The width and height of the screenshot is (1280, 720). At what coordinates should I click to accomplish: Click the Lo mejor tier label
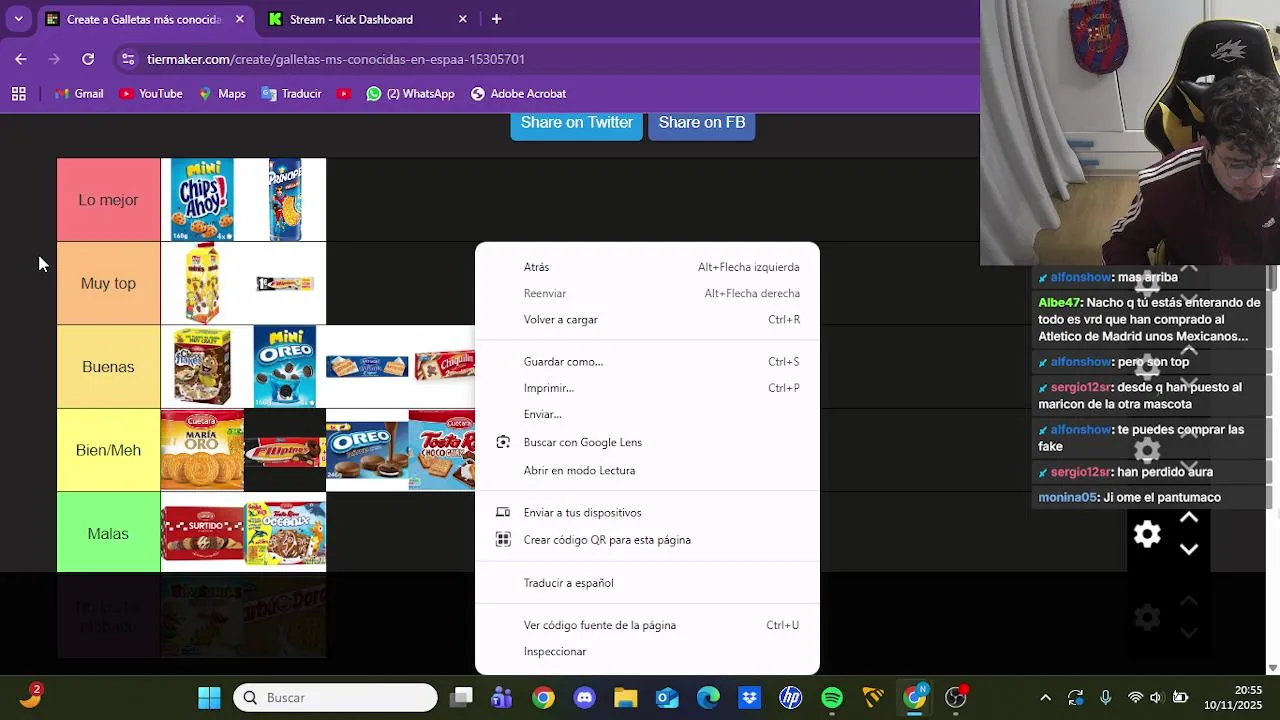click(x=108, y=200)
